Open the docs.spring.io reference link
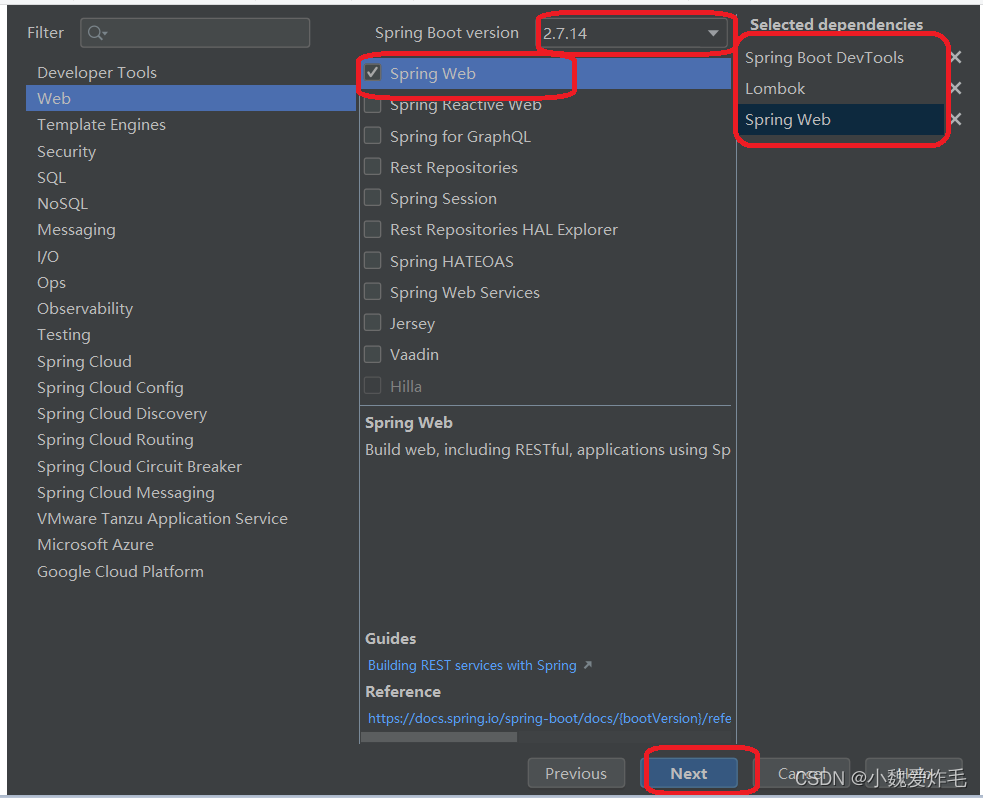Image resolution: width=983 pixels, height=798 pixels. 549,718
